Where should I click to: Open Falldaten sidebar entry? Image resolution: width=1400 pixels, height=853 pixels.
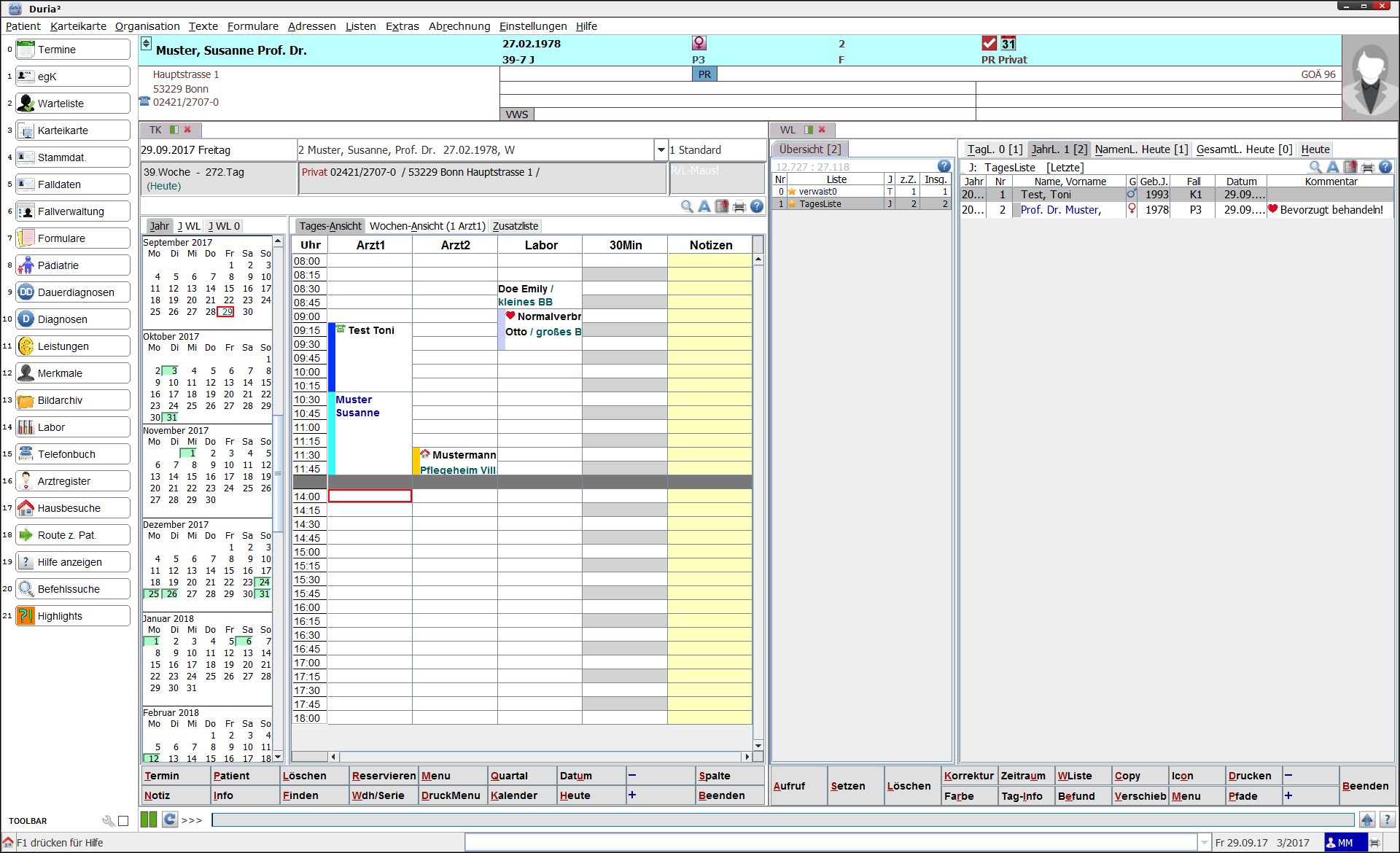click(x=72, y=184)
